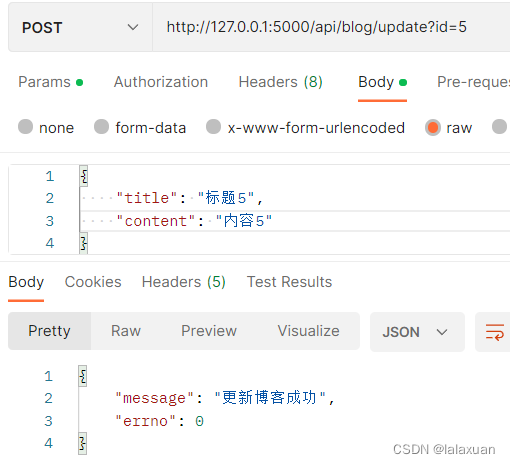Select the raw body type

(449, 128)
